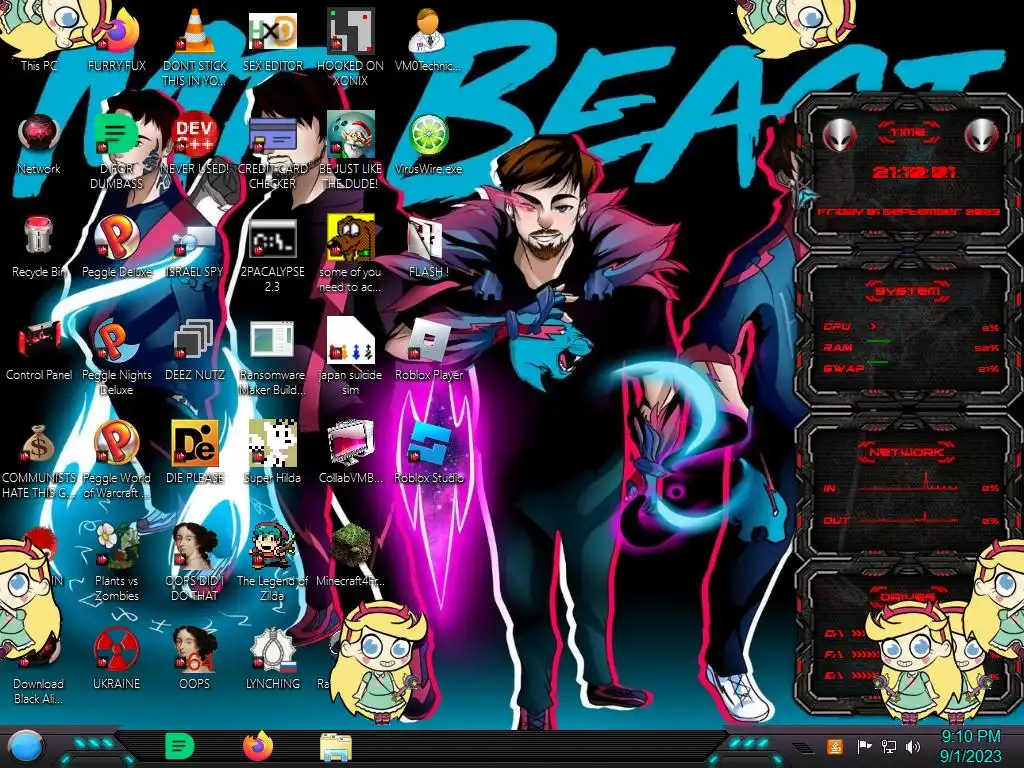Click the right alien head widget icon
Image resolution: width=1024 pixels, height=768 pixels.
982,135
